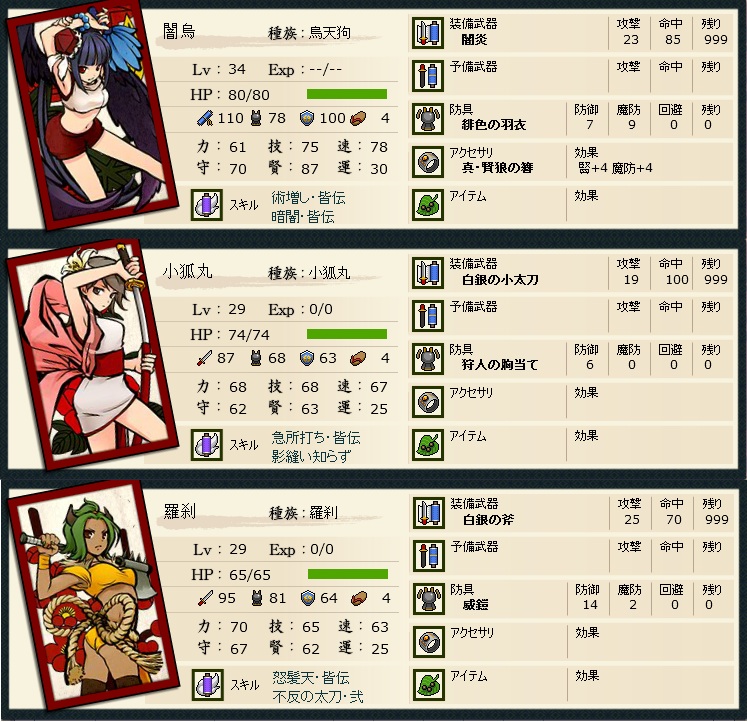Click 小狐丸's armor slot icon

427,359
